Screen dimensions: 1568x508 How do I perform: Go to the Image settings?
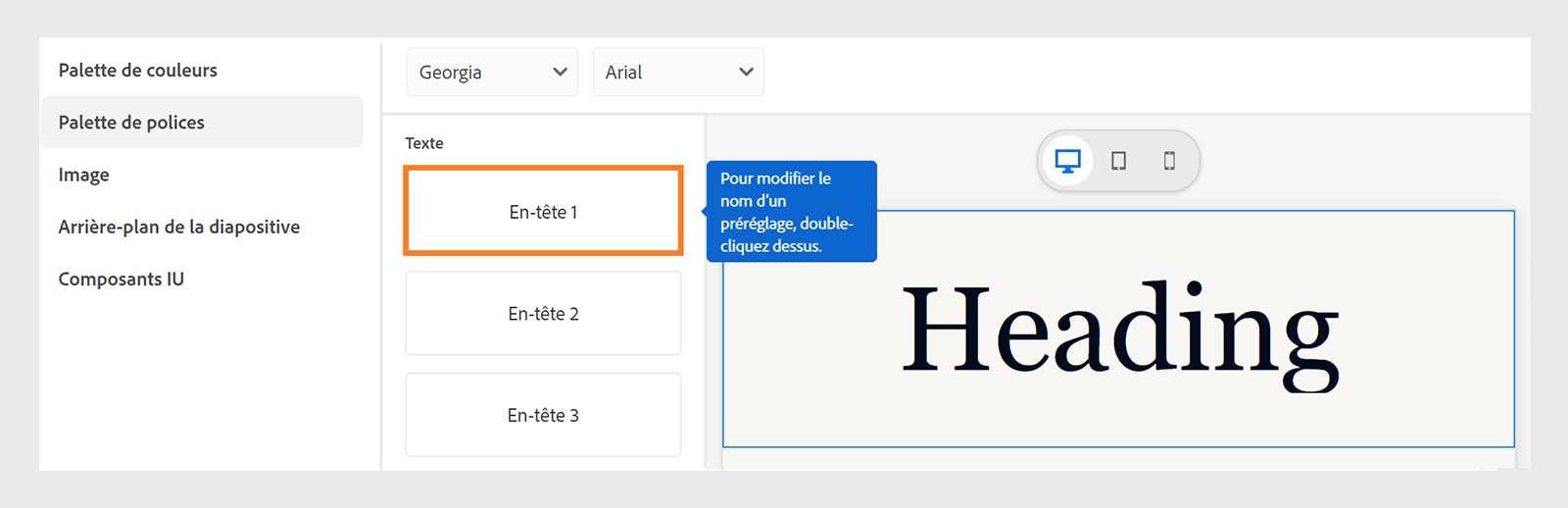click(84, 175)
